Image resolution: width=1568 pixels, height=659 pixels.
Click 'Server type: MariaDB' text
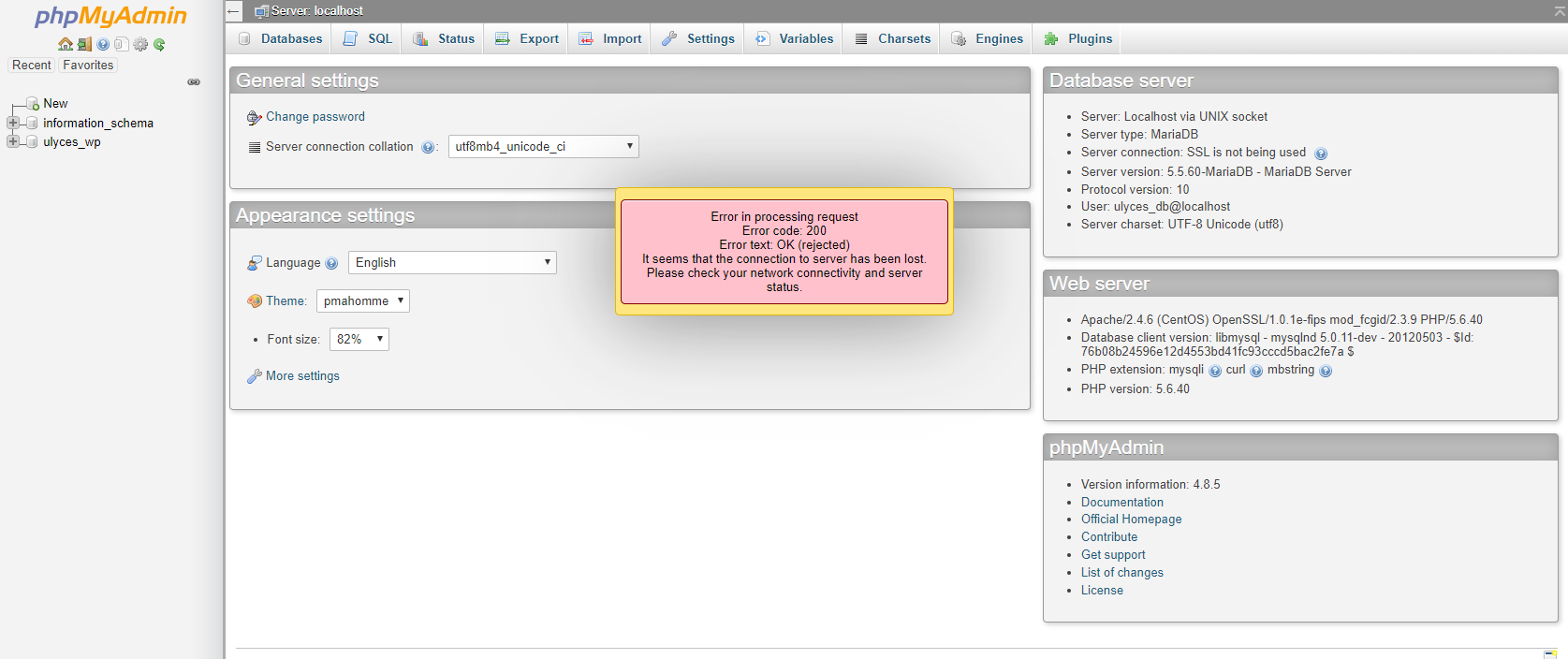[1139, 135]
